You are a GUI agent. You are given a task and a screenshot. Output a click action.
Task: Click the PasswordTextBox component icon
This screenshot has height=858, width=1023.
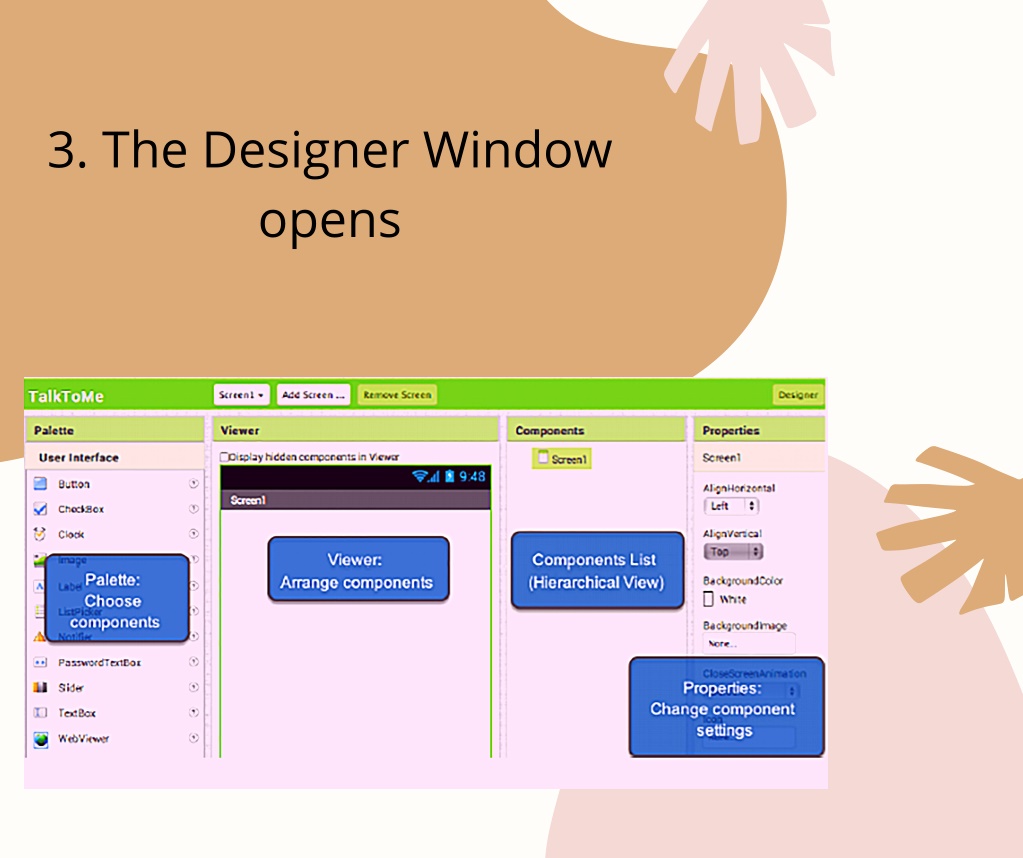(40, 662)
